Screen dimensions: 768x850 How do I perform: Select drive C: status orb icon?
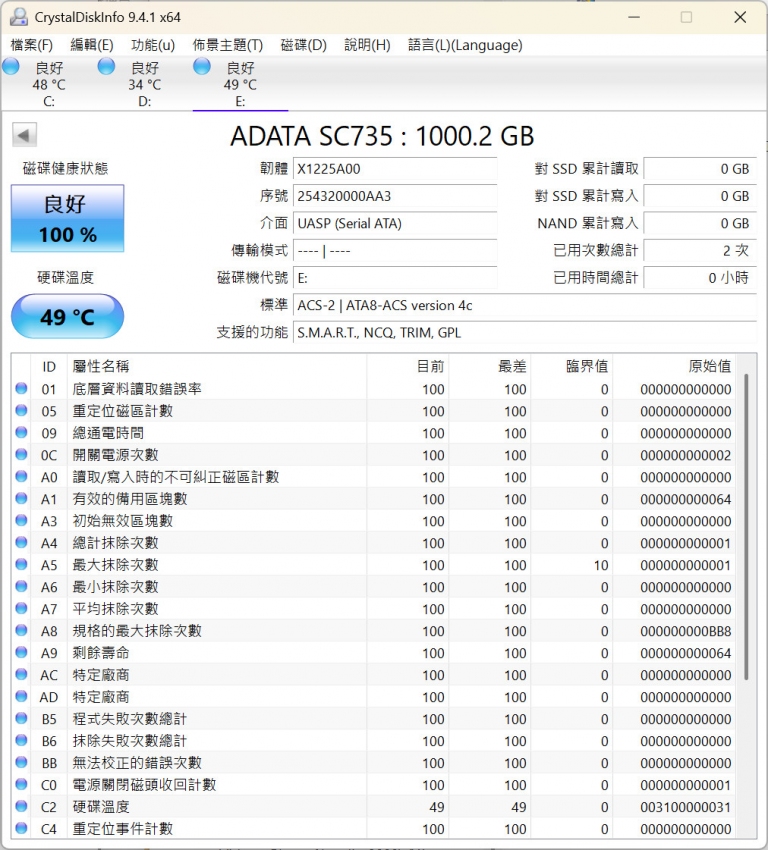[x=11, y=67]
